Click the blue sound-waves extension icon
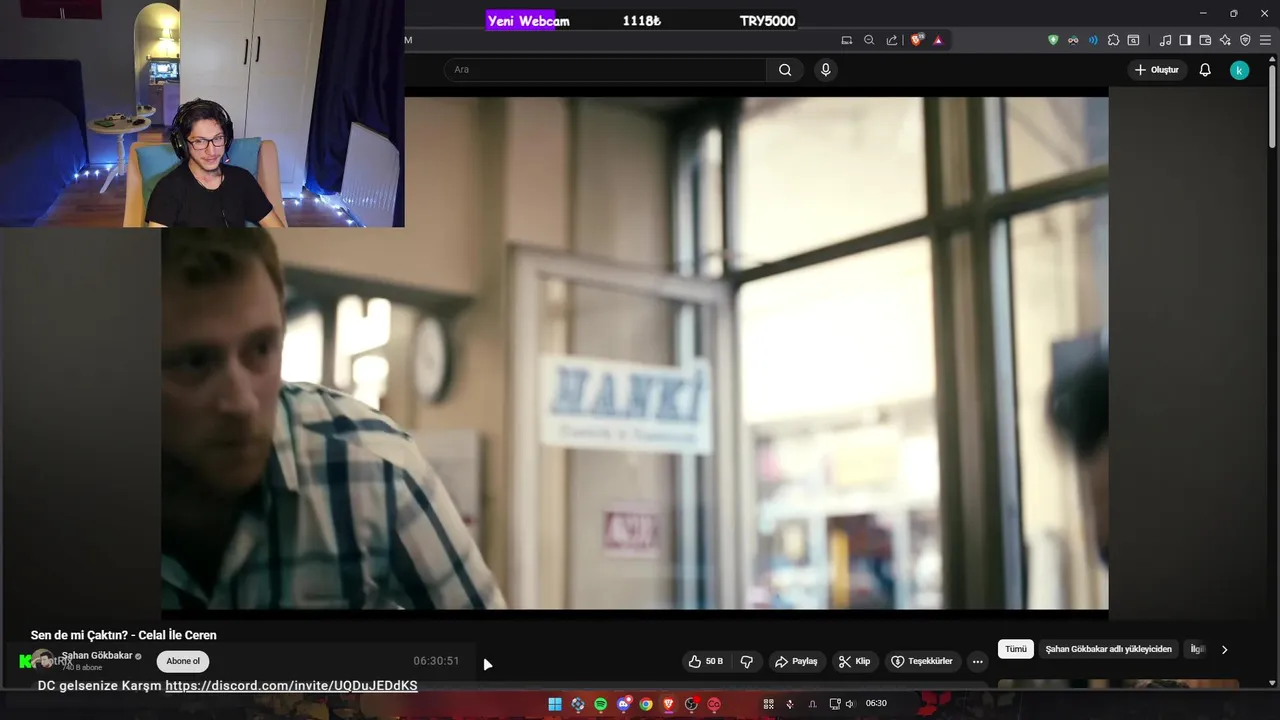 point(1093,40)
